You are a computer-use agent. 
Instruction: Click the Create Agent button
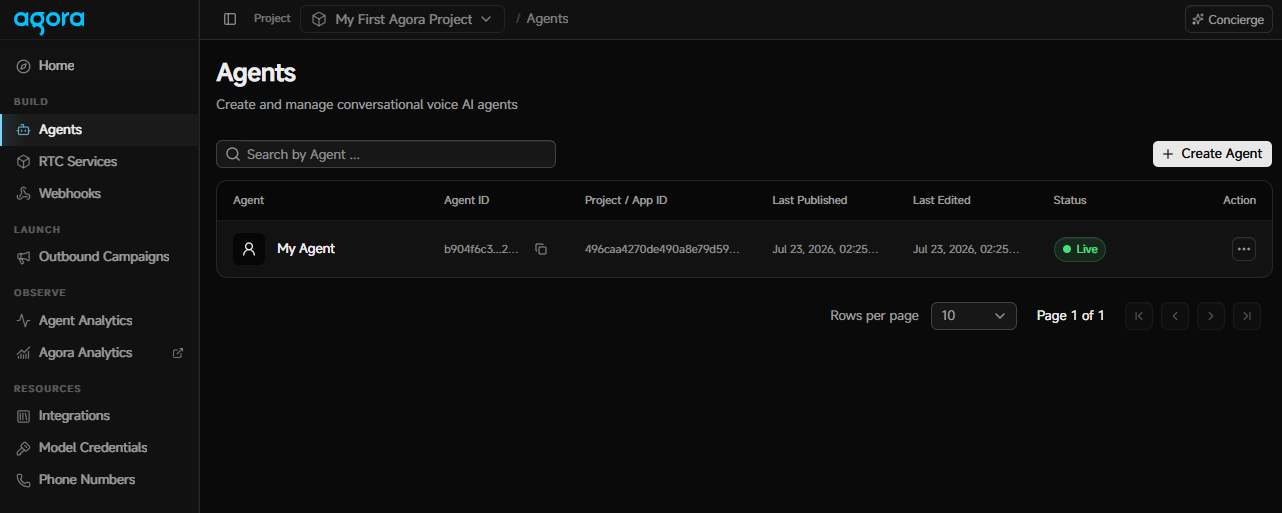1212,154
